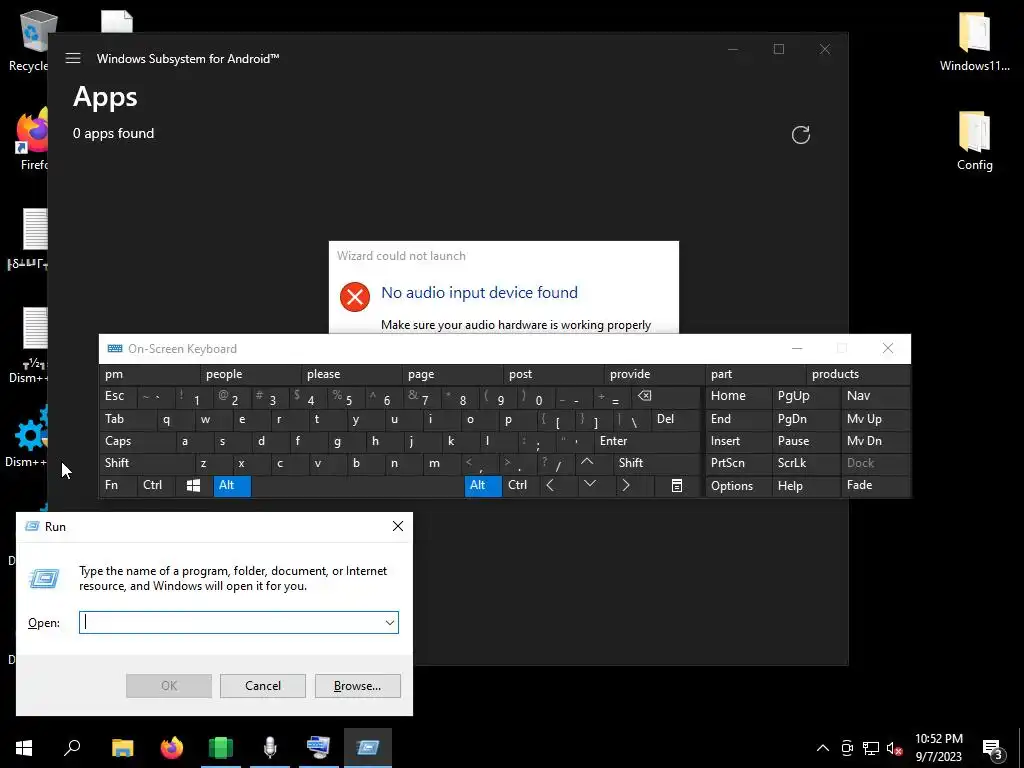The height and width of the screenshot is (768, 1024).
Task: Click the Del key on On-Screen Keyboard
Action: click(677, 419)
